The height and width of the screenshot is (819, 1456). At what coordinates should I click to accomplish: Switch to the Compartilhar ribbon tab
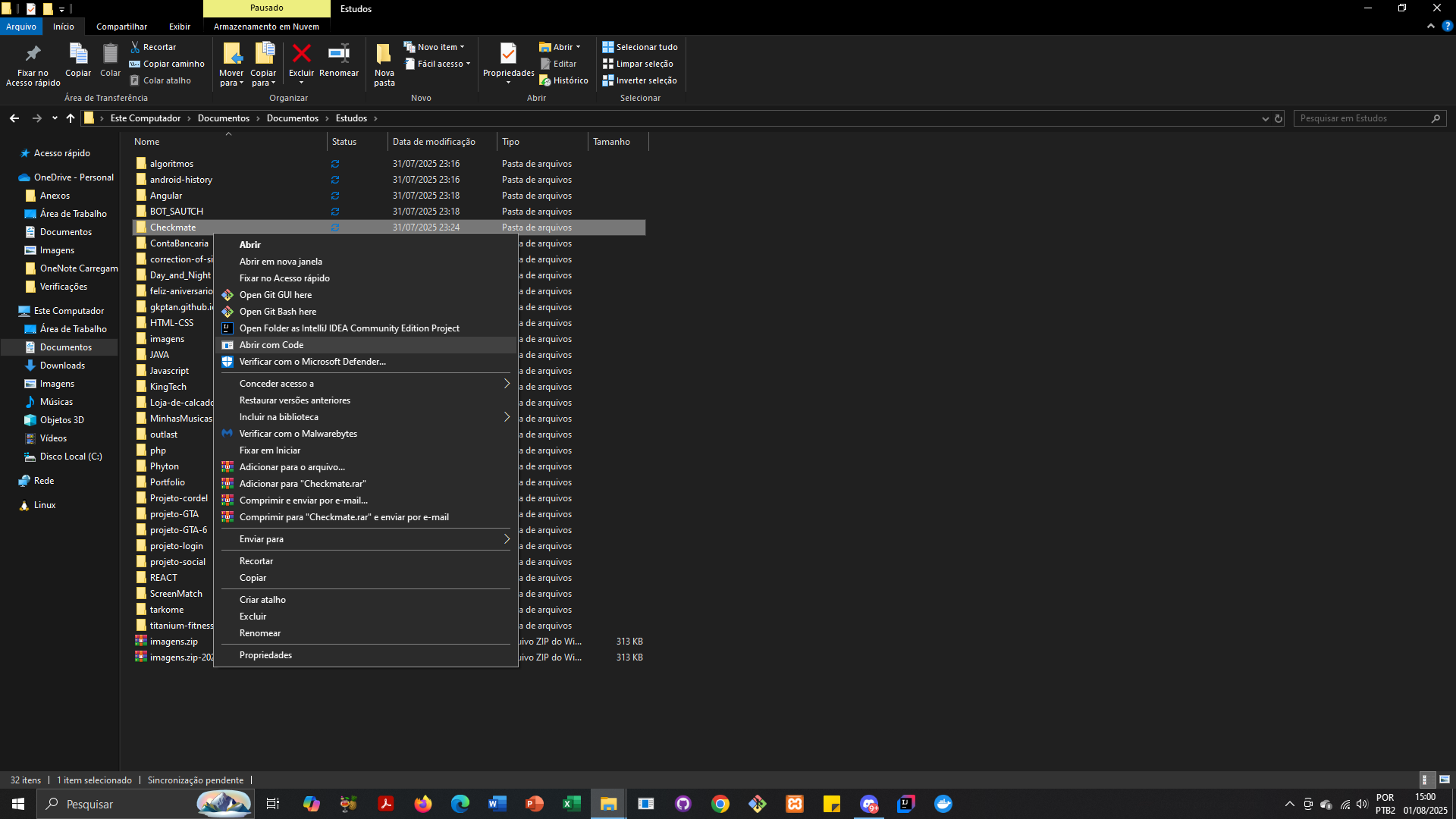coord(121,27)
